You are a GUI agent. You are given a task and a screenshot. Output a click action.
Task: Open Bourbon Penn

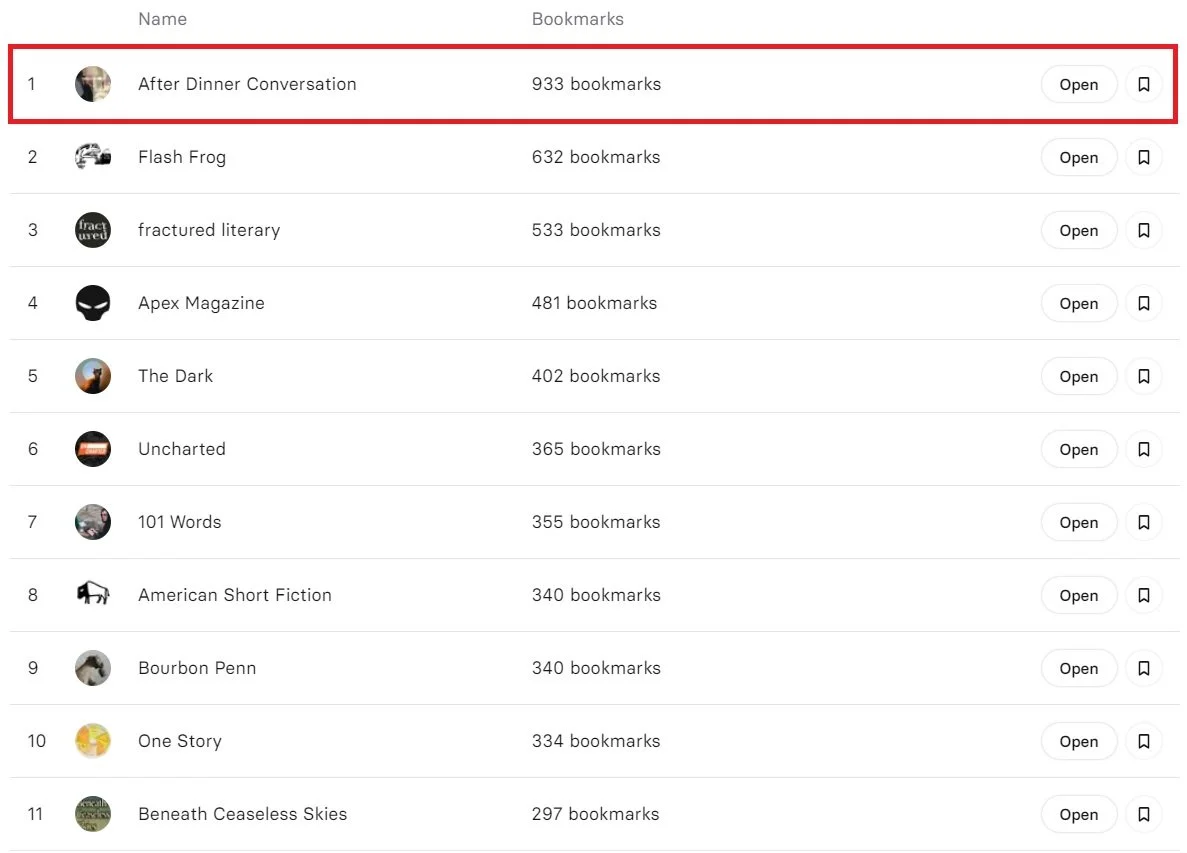(x=1079, y=668)
